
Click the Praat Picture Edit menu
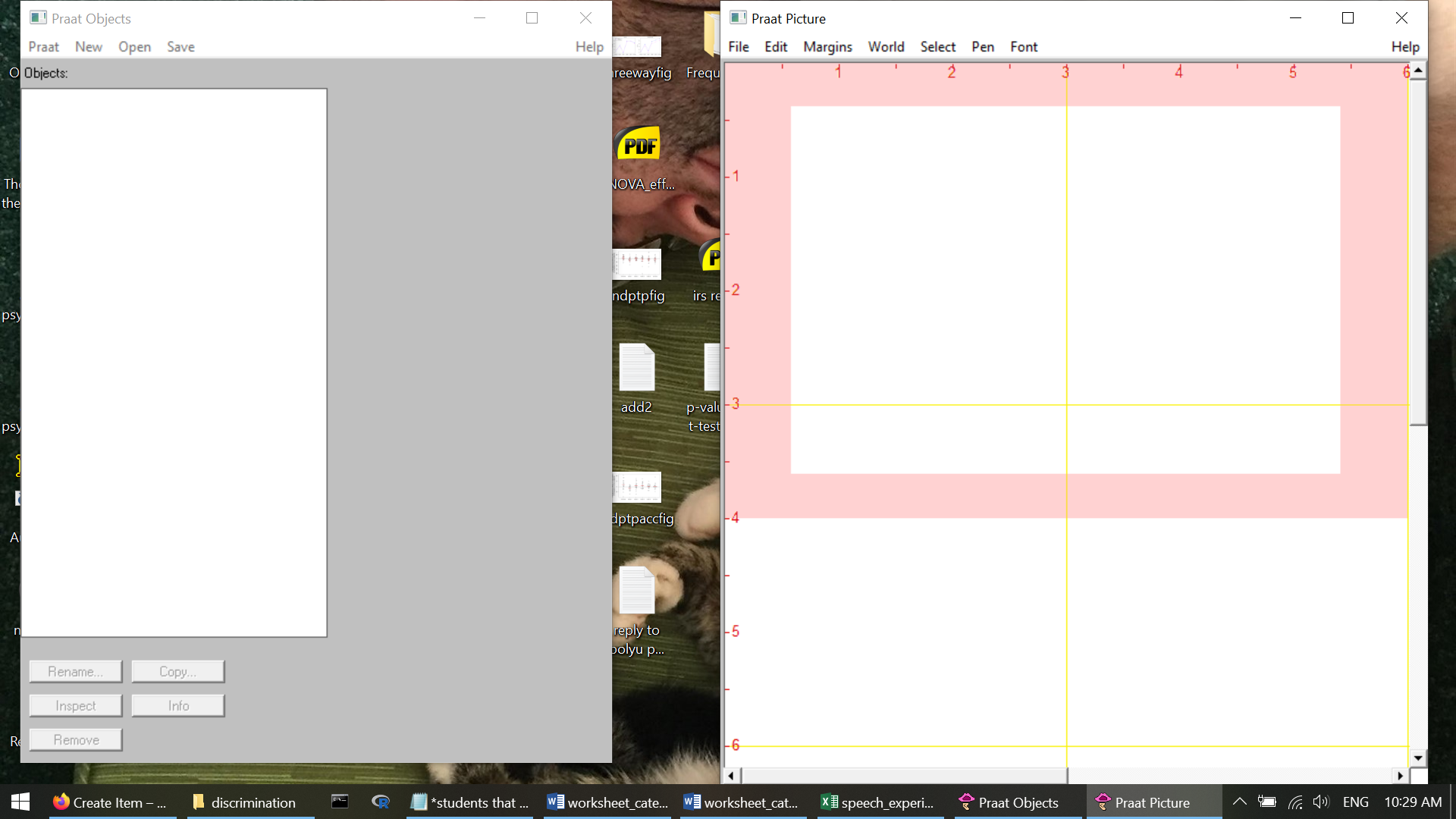pyautogui.click(x=775, y=46)
